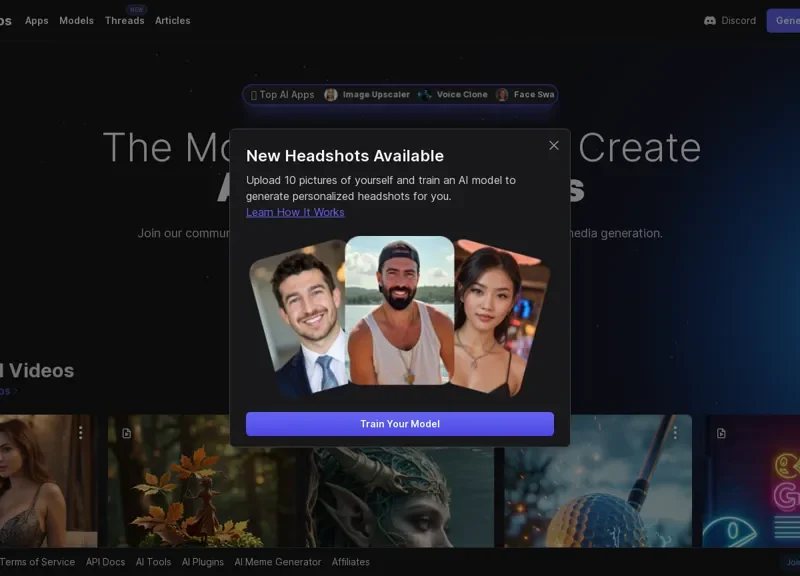Open the API Docs footer link

click(x=105, y=562)
